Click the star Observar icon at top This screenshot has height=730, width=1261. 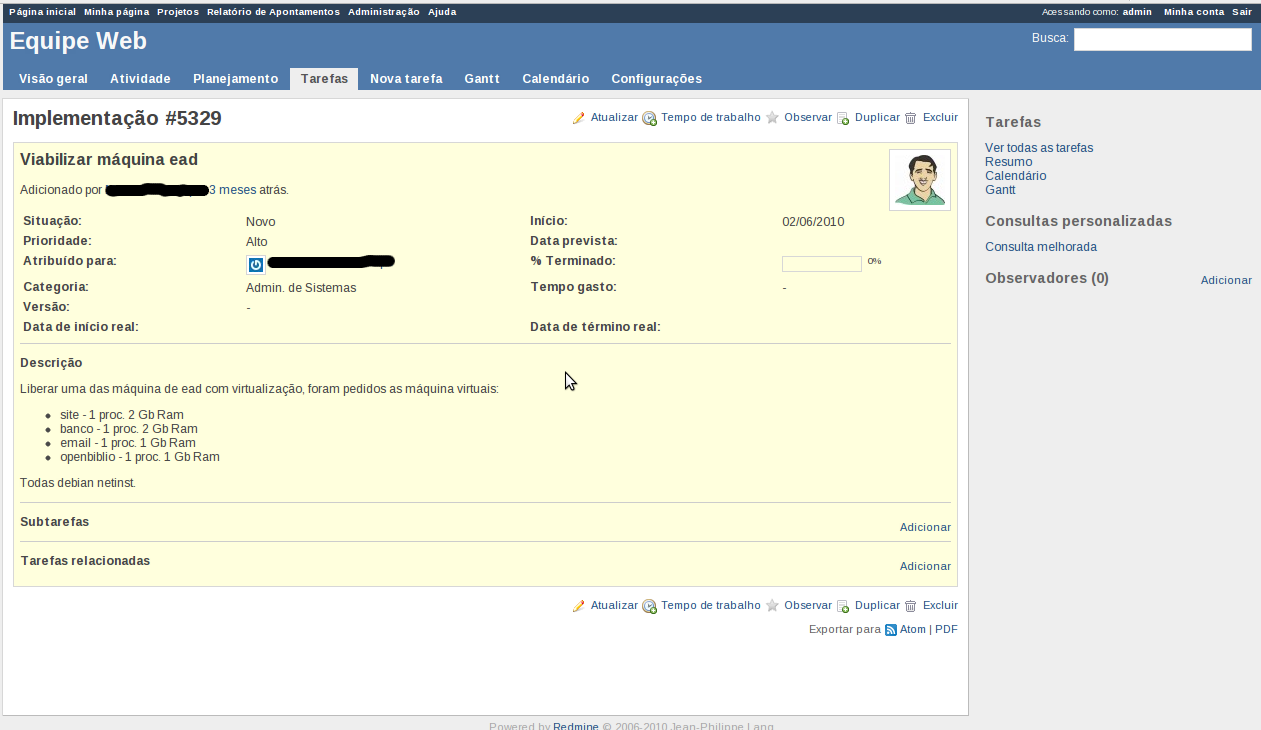pos(772,118)
